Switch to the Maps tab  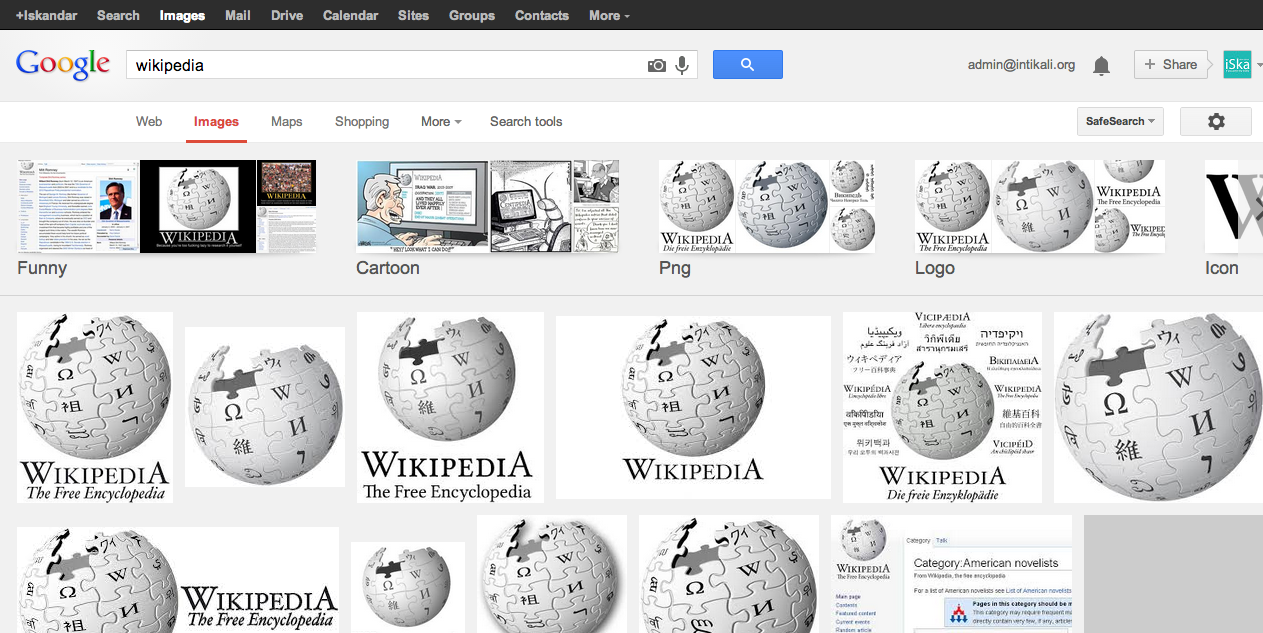(286, 121)
